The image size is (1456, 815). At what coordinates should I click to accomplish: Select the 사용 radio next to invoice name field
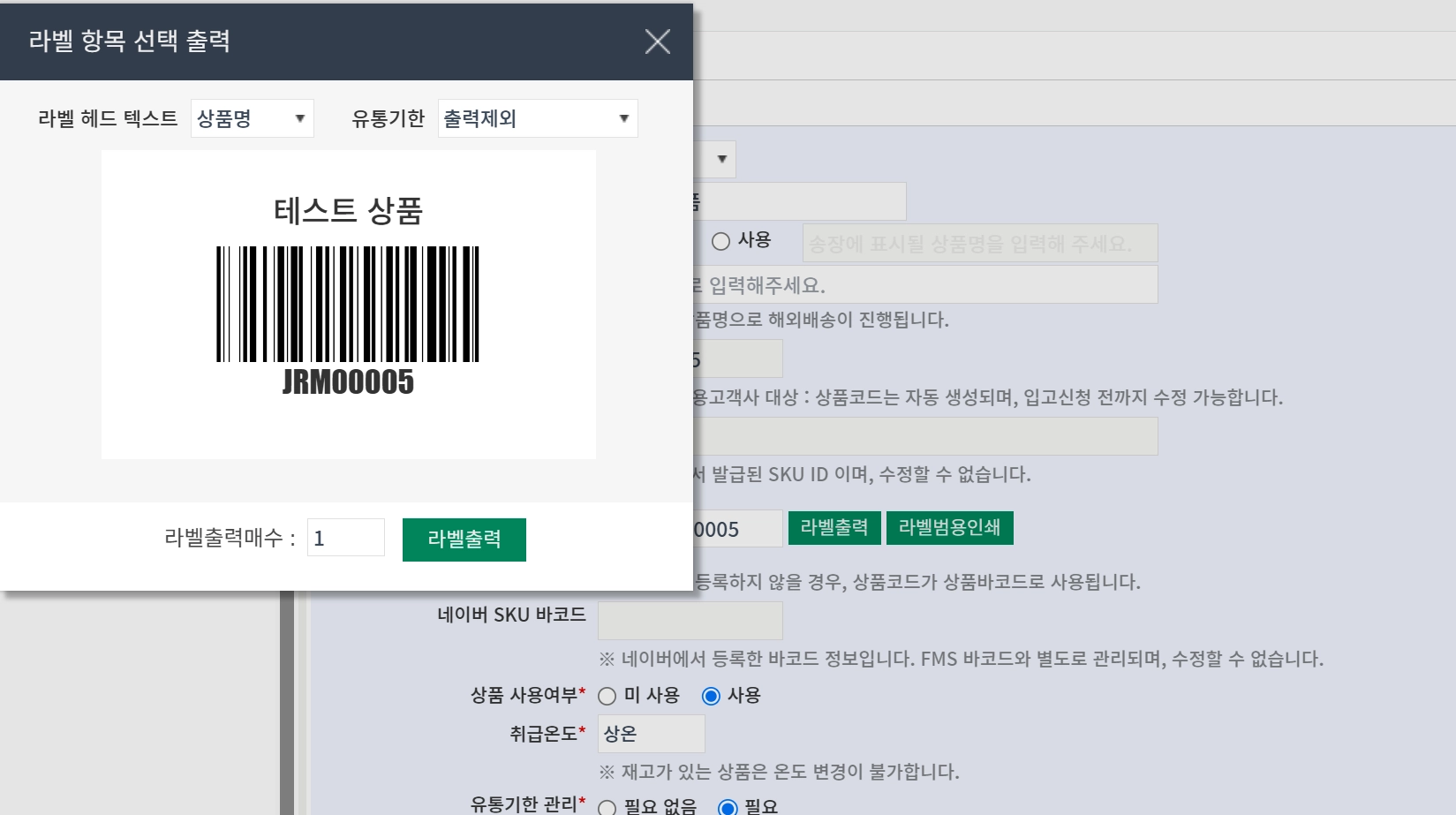pyautogui.click(x=721, y=241)
